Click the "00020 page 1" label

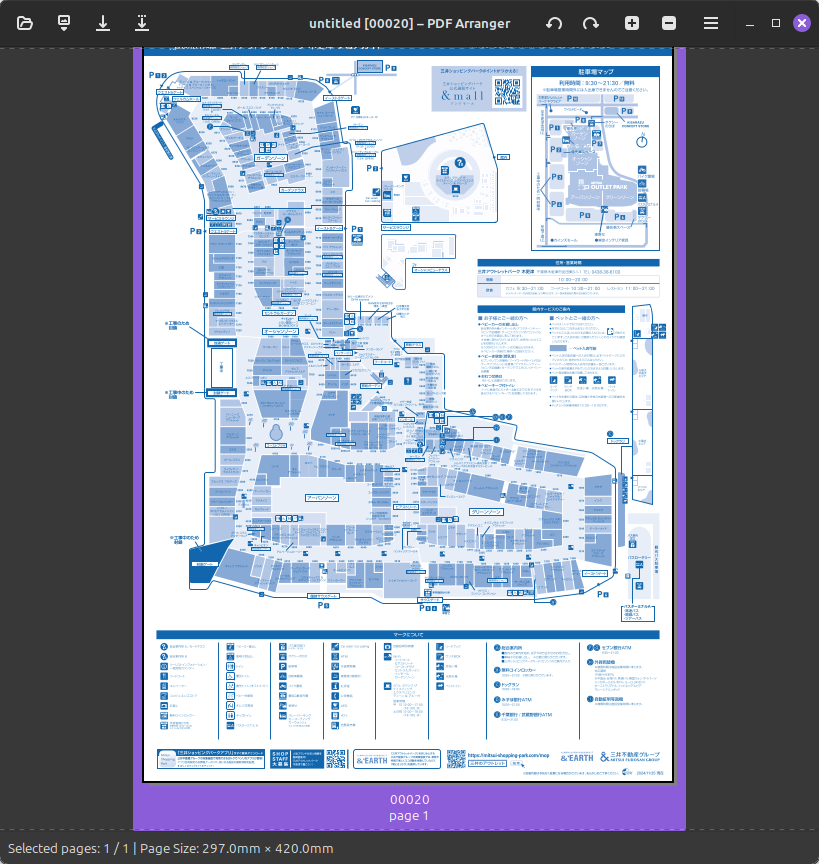(x=409, y=807)
